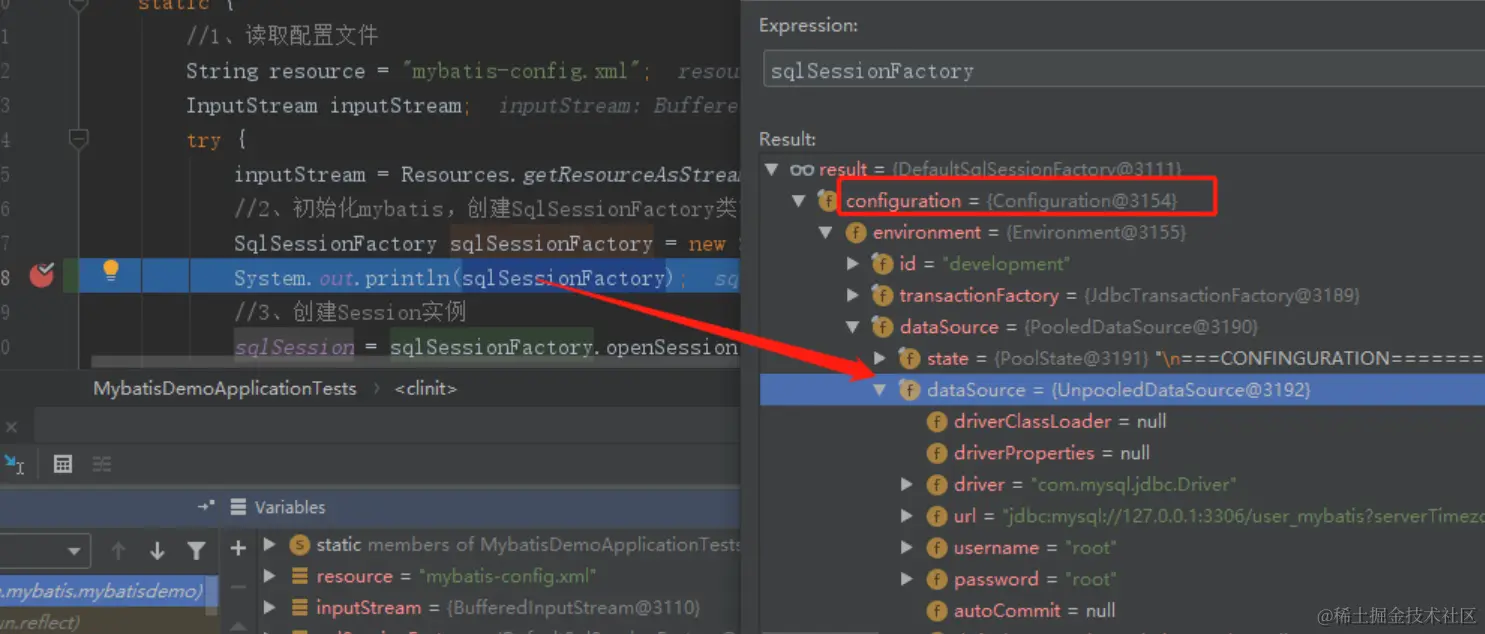Image resolution: width=1485 pixels, height=634 pixels.
Task: Expand the id = "development" node
Action: click(x=852, y=264)
